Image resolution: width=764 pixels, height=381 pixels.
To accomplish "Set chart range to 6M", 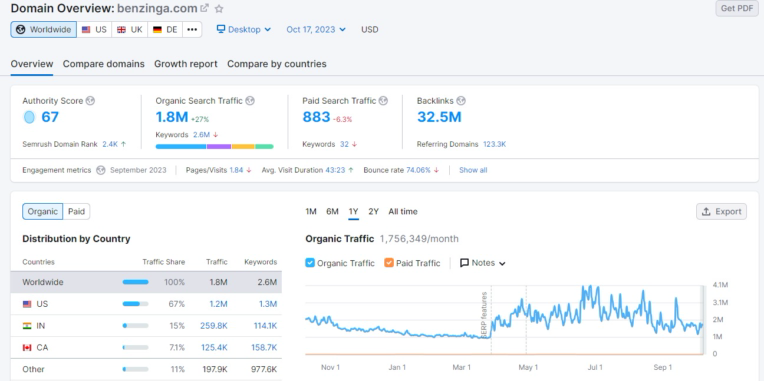I will coord(332,211).
